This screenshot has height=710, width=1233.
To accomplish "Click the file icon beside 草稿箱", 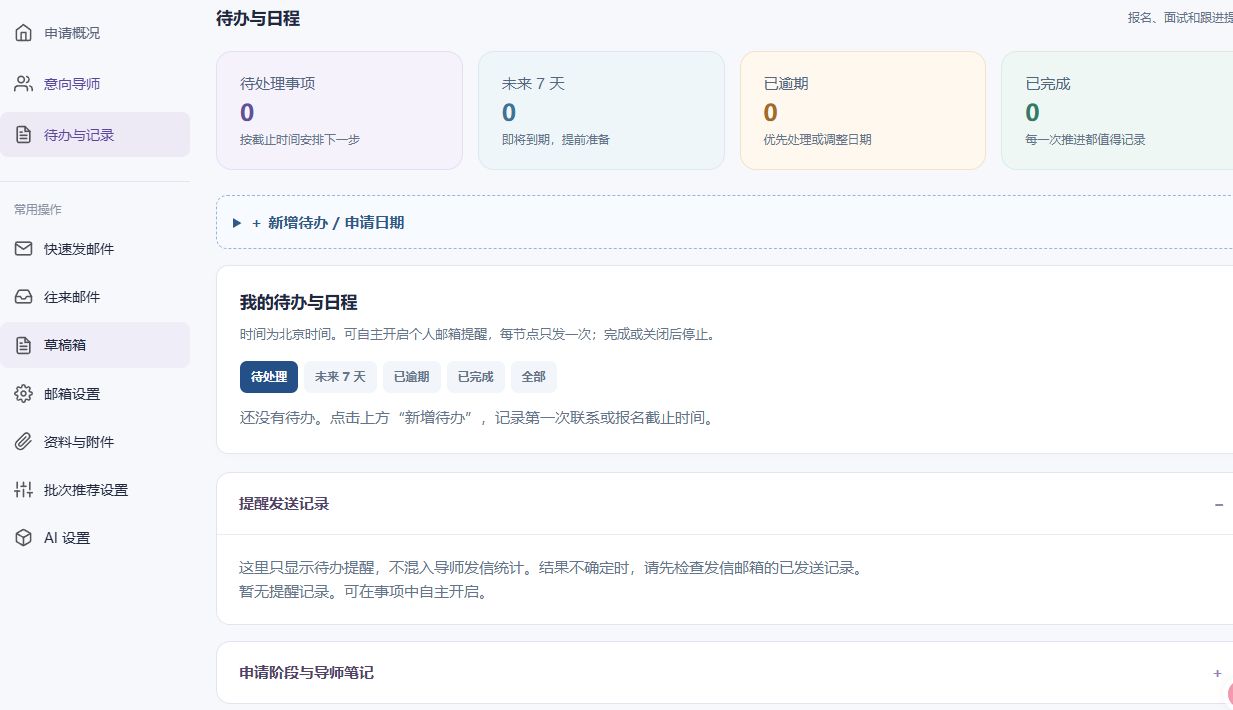I will (23, 345).
